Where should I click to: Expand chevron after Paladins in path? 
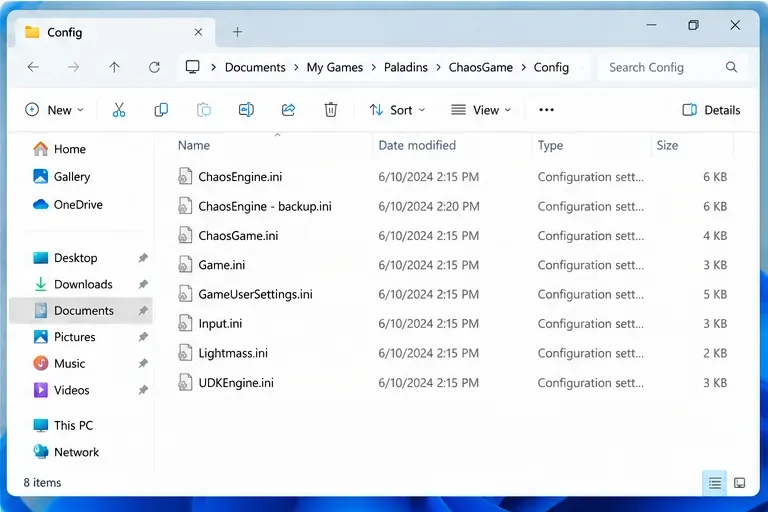[438, 67]
